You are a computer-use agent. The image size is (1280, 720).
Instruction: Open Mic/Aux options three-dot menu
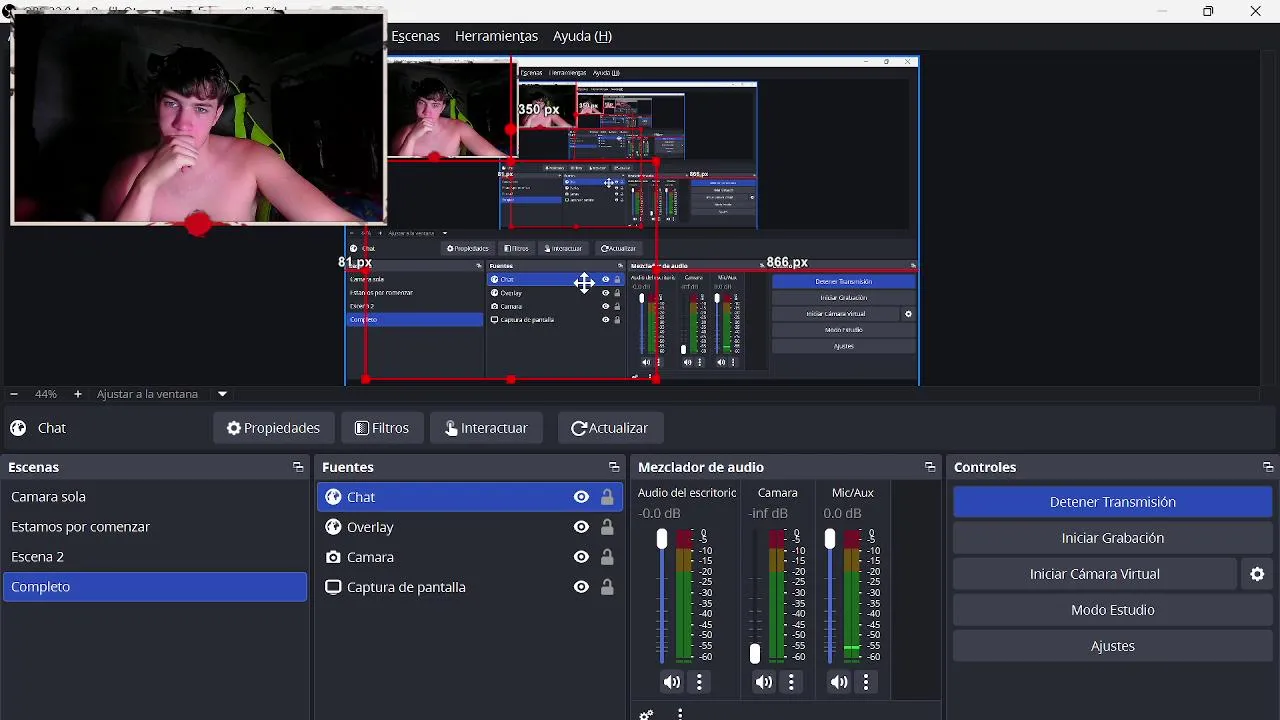click(x=866, y=682)
